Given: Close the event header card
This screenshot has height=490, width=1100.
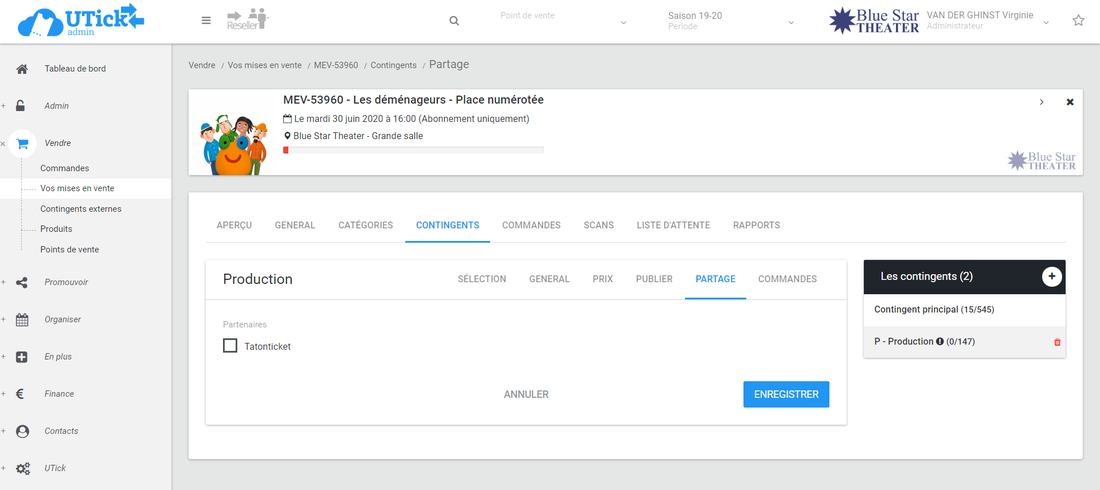Looking at the screenshot, I should coord(1070,102).
